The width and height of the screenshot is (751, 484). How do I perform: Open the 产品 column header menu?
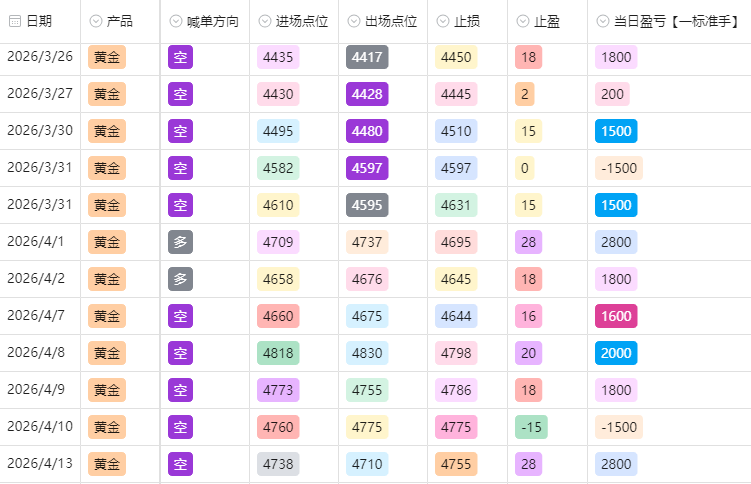(120, 21)
